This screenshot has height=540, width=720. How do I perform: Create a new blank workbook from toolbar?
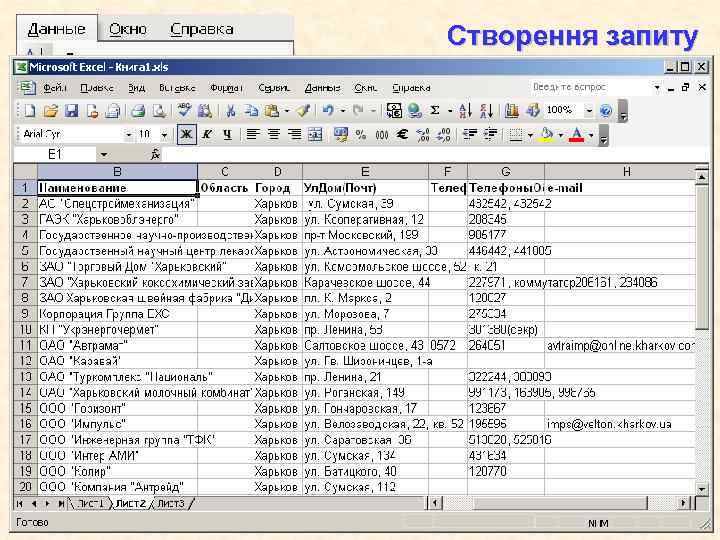pos(30,111)
